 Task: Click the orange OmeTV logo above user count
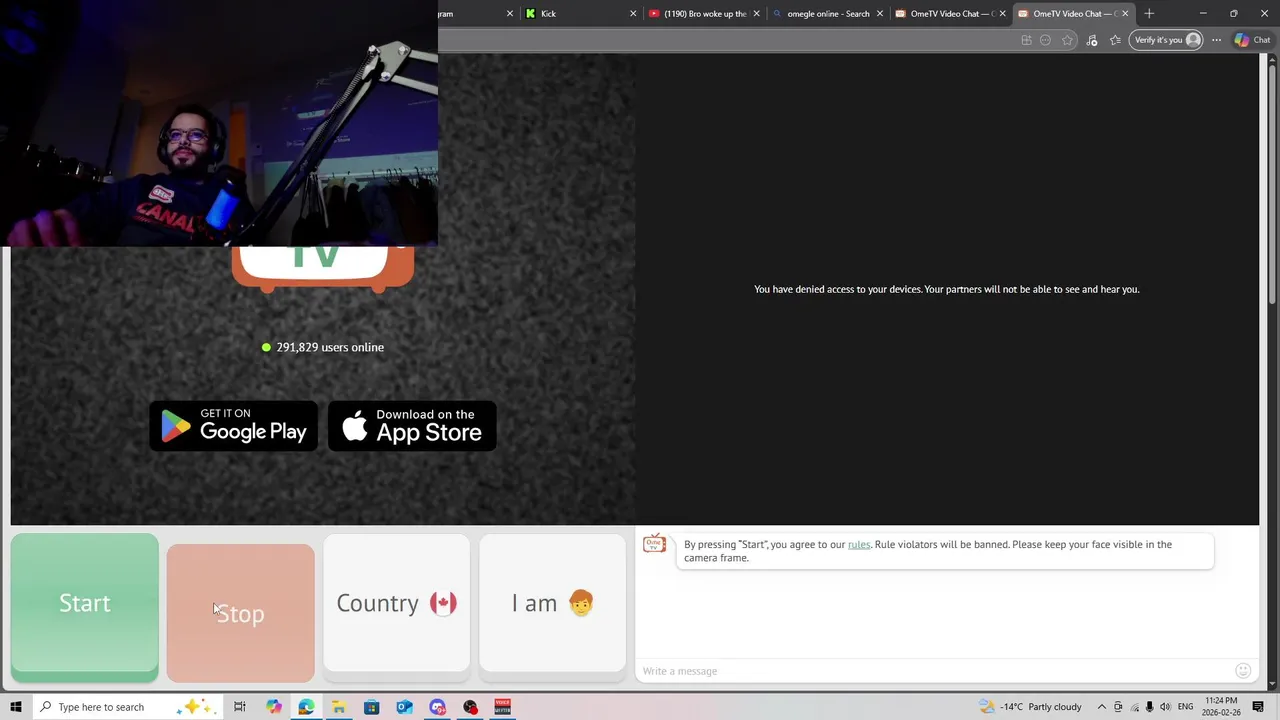pos(323,268)
